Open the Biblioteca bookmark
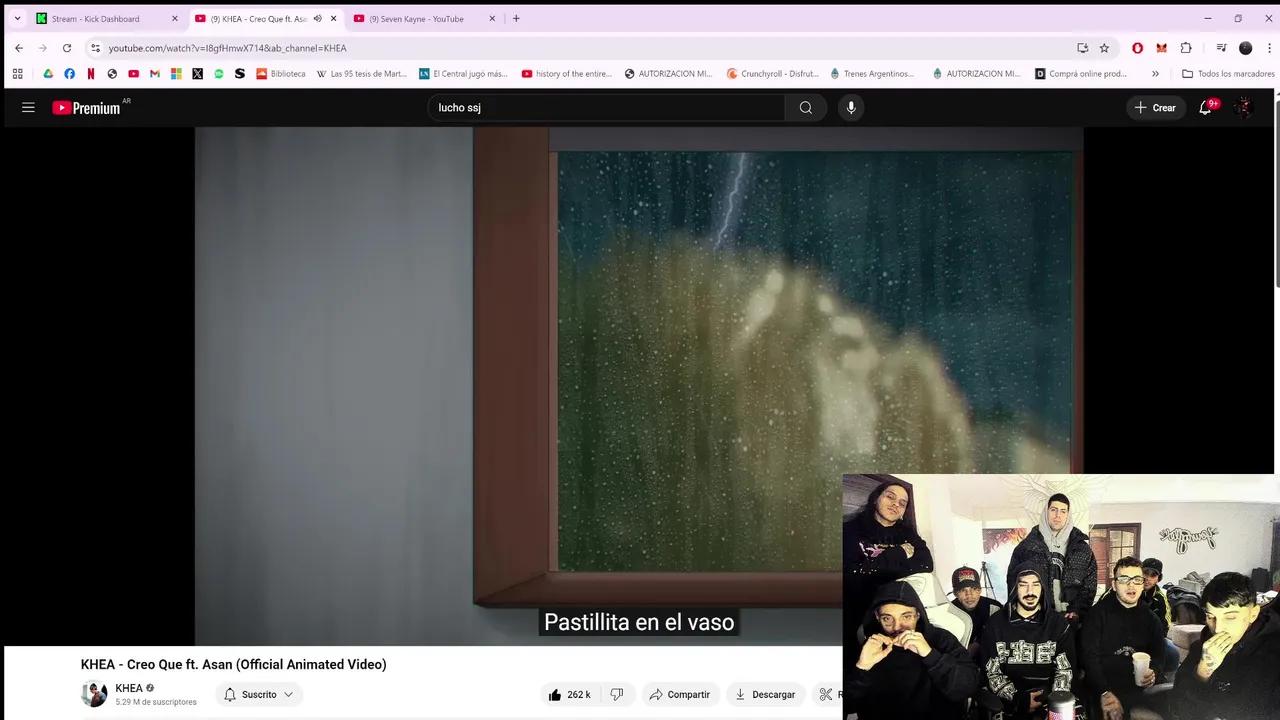 [281, 74]
